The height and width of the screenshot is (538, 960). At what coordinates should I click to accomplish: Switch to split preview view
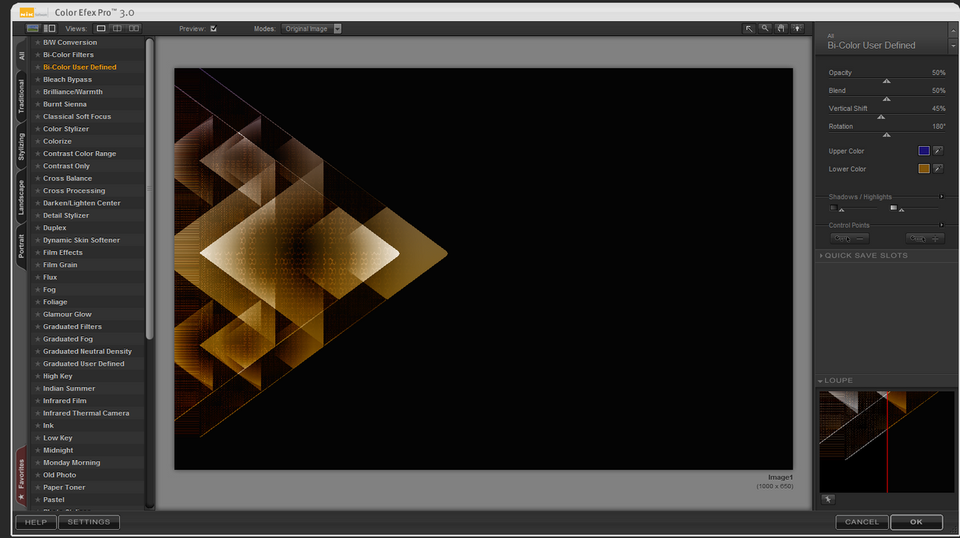click(117, 29)
